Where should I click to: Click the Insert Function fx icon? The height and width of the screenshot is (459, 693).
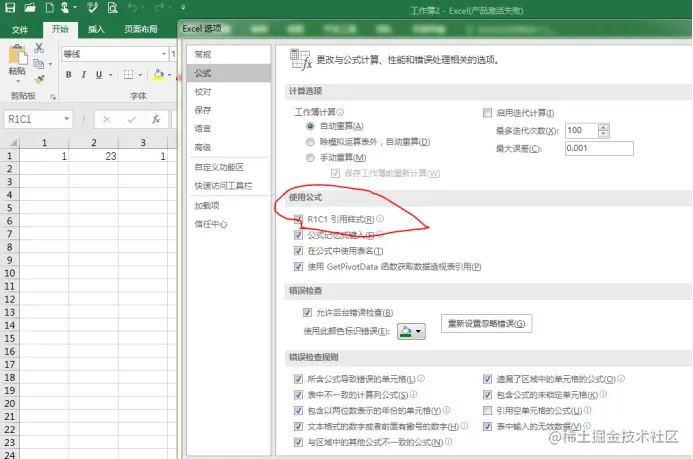156,119
